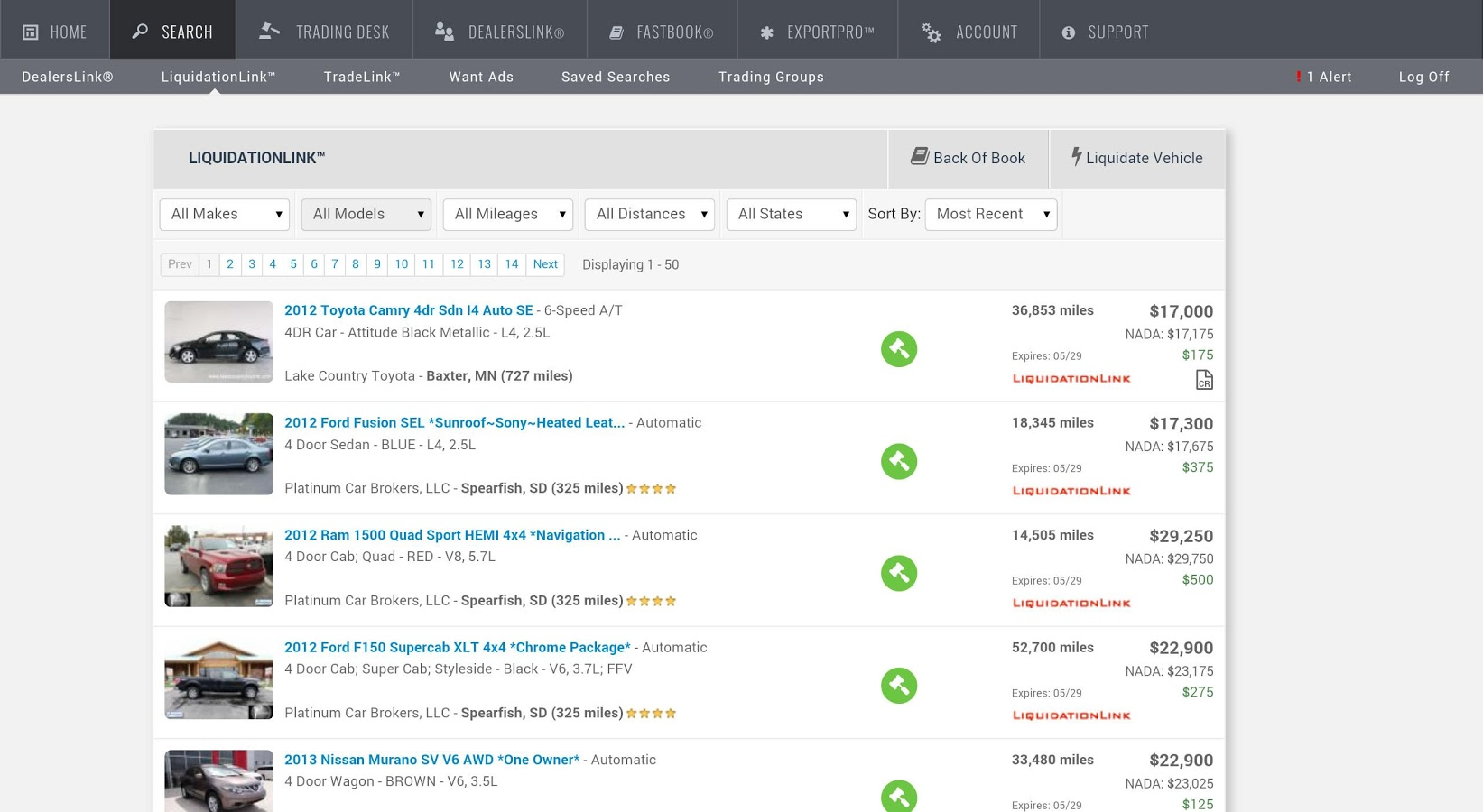Click the Back Of Book icon
The width and height of the screenshot is (1483, 812).
920,156
